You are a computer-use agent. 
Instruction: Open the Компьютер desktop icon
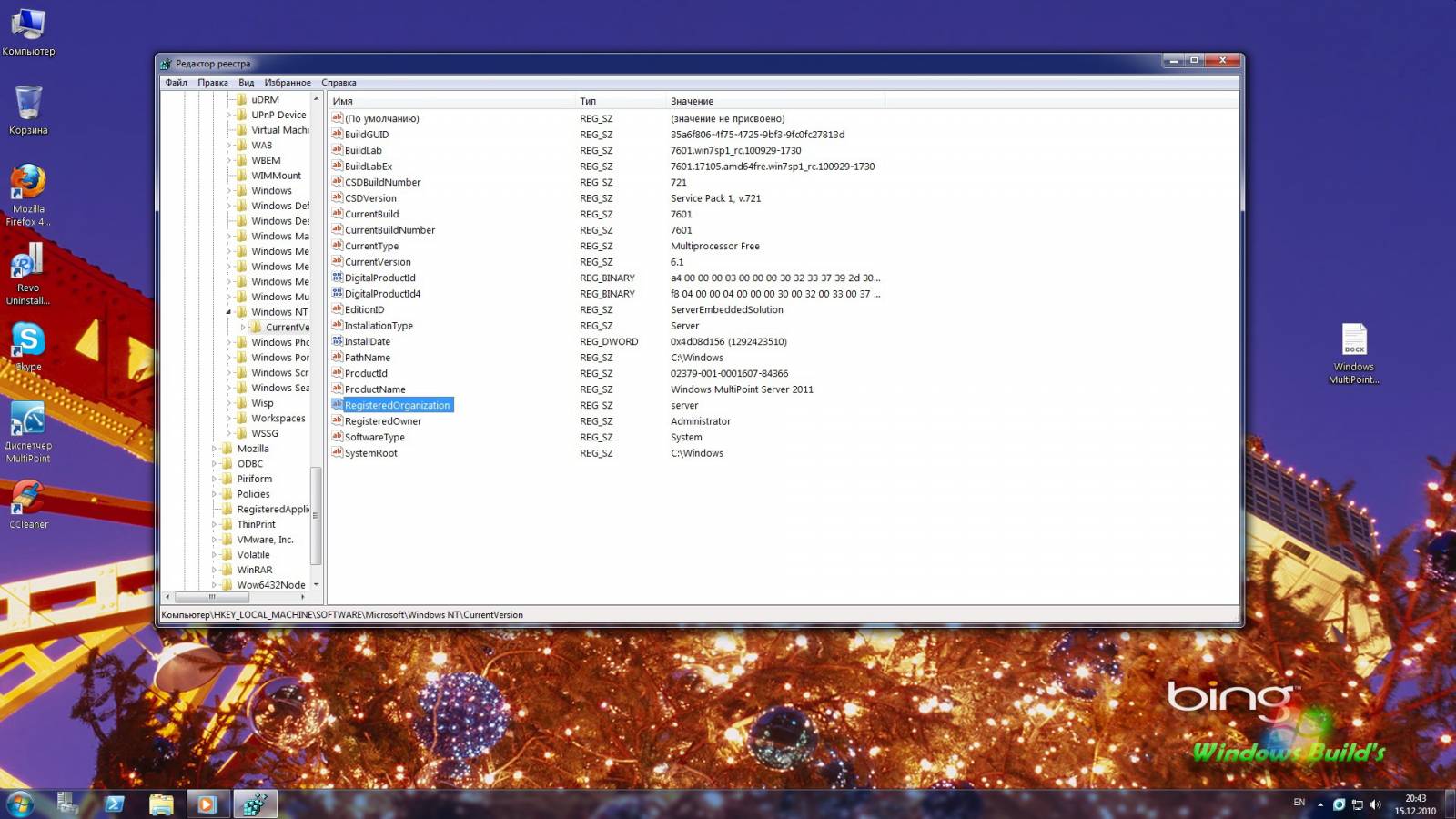[28, 32]
